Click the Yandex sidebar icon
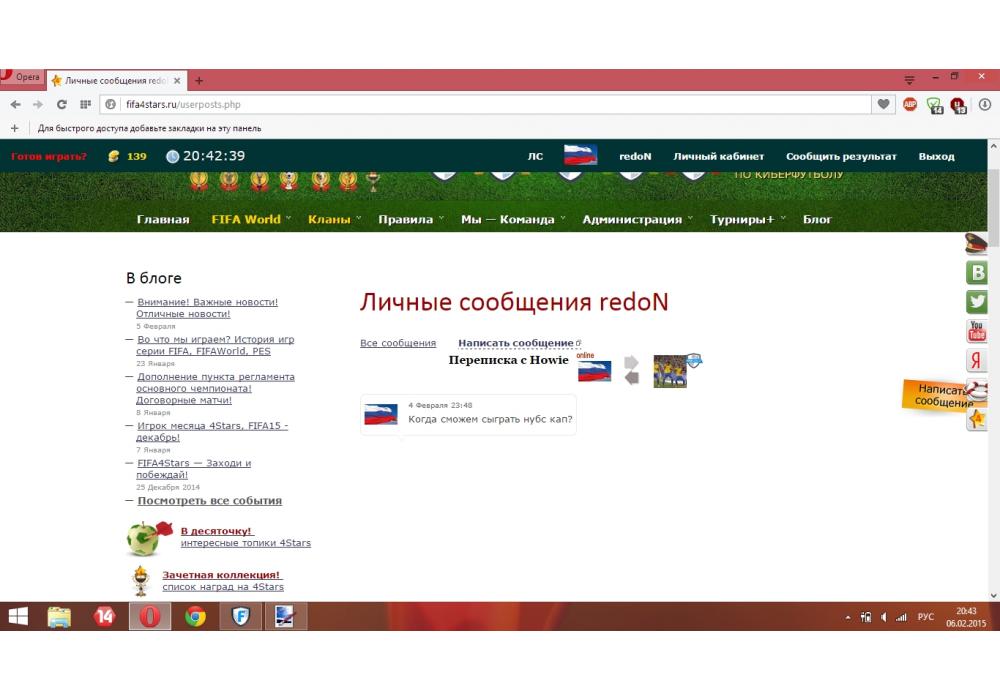Viewport: 1000px width, 700px height. tap(977, 361)
